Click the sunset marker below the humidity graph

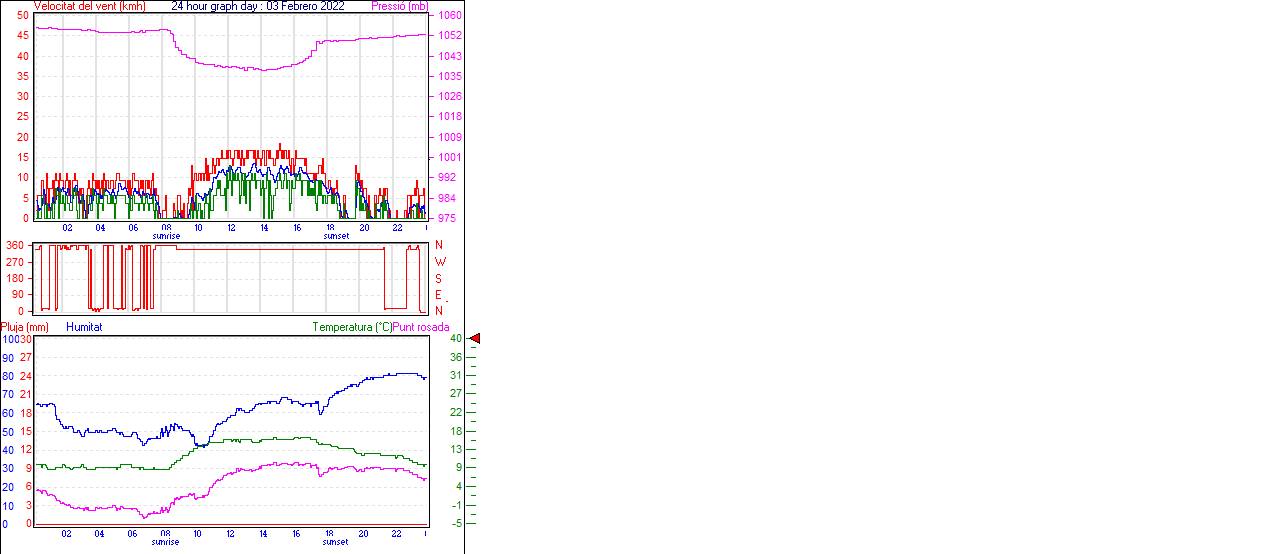click(x=336, y=542)
